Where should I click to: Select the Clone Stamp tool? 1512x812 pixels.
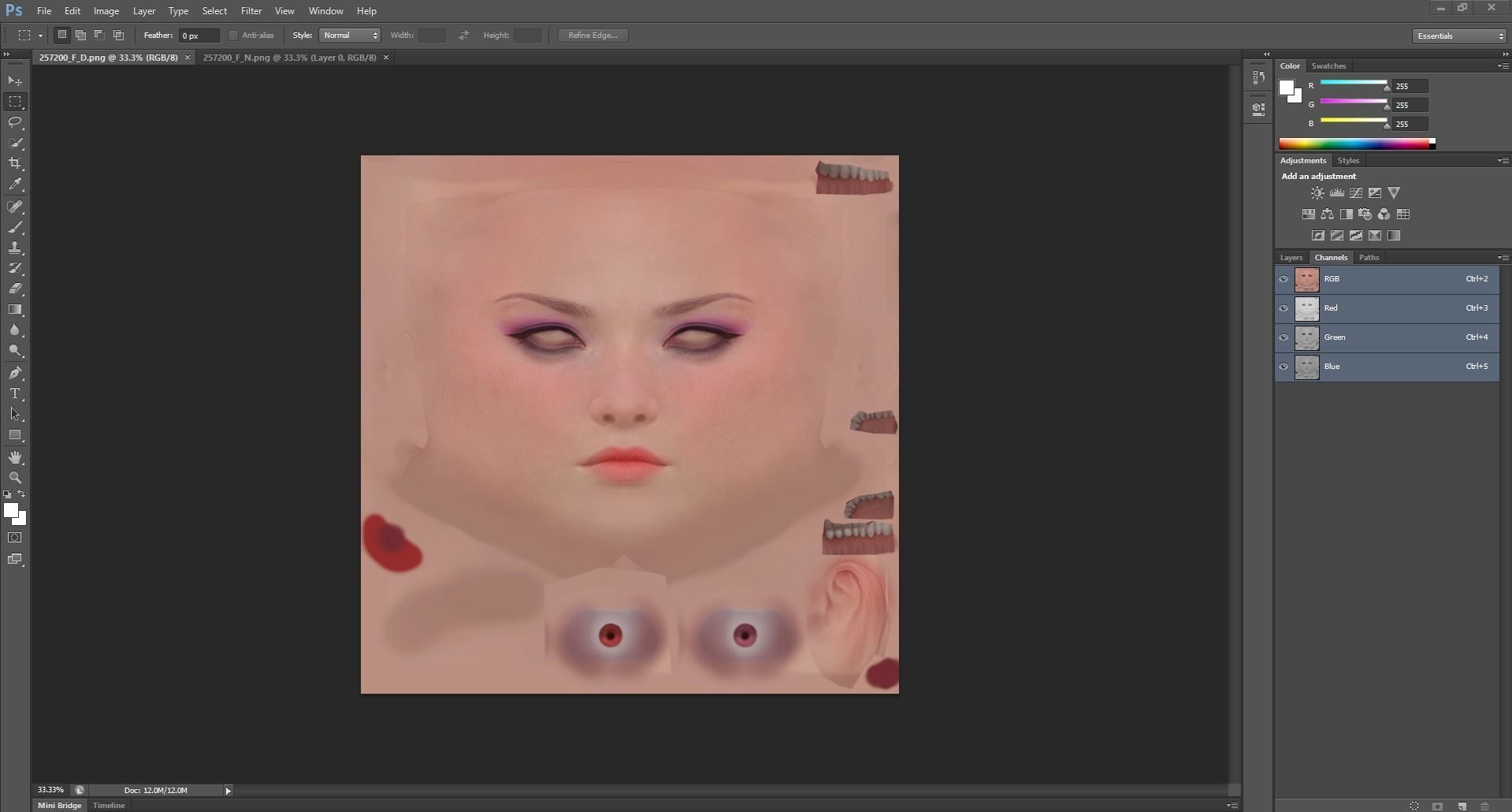pos(15,248)
